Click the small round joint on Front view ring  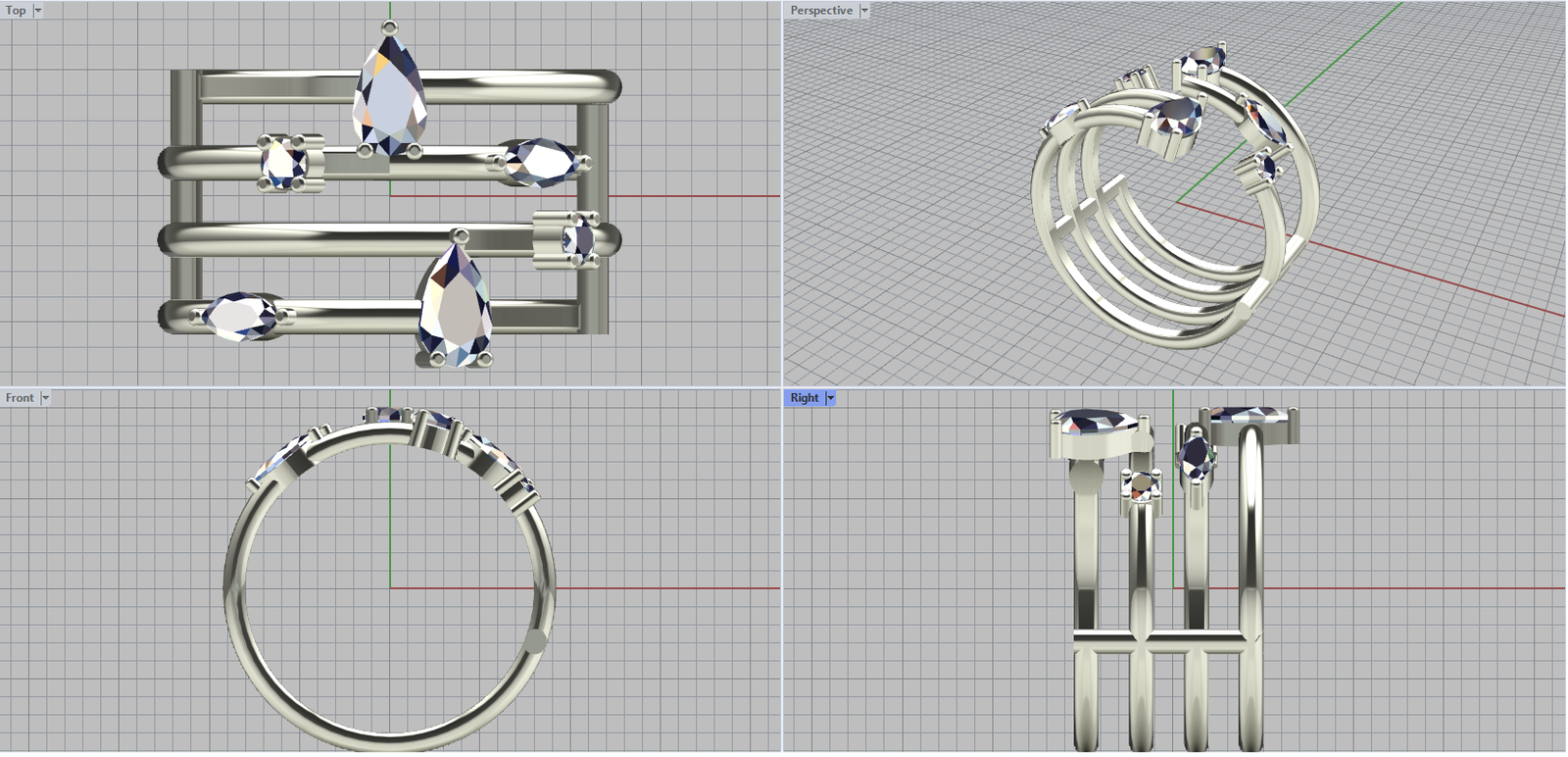click(536, 641)
